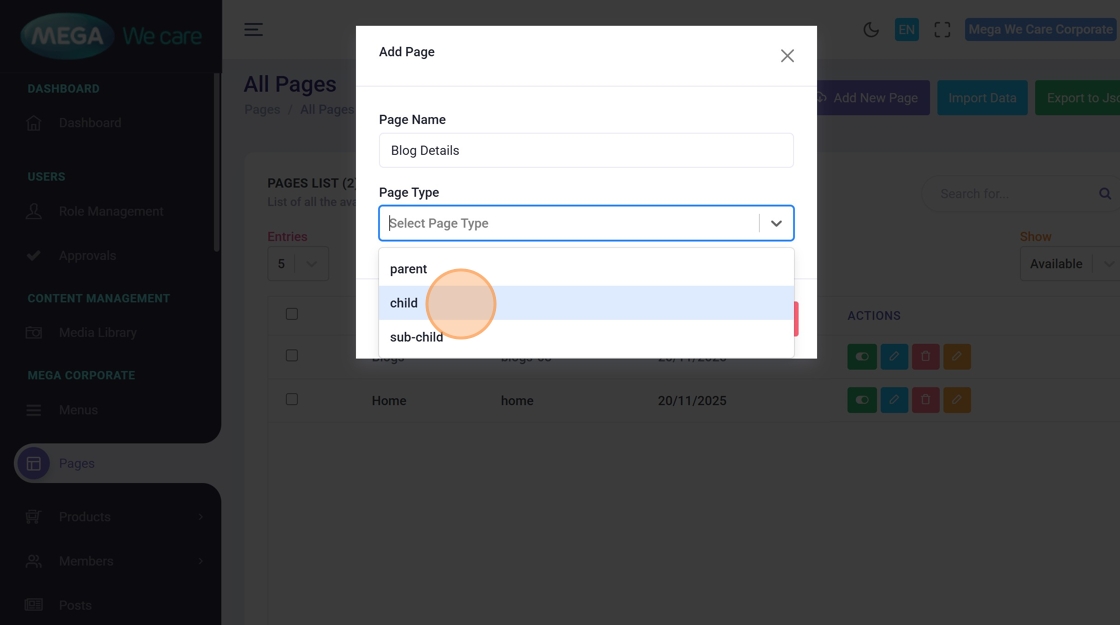Click orange pencil icon in the Home row
1120x625 pixels.
coord(957,400)
